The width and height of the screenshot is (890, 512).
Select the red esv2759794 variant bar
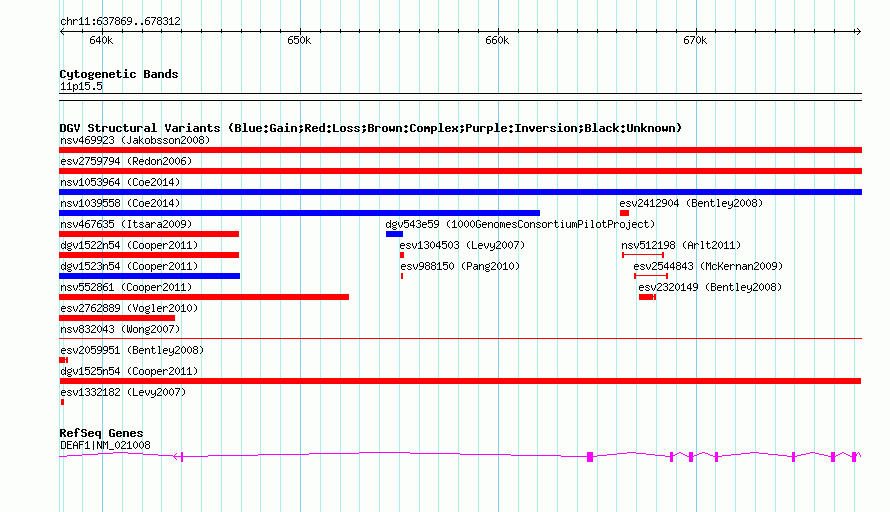[x=460, y=171]
